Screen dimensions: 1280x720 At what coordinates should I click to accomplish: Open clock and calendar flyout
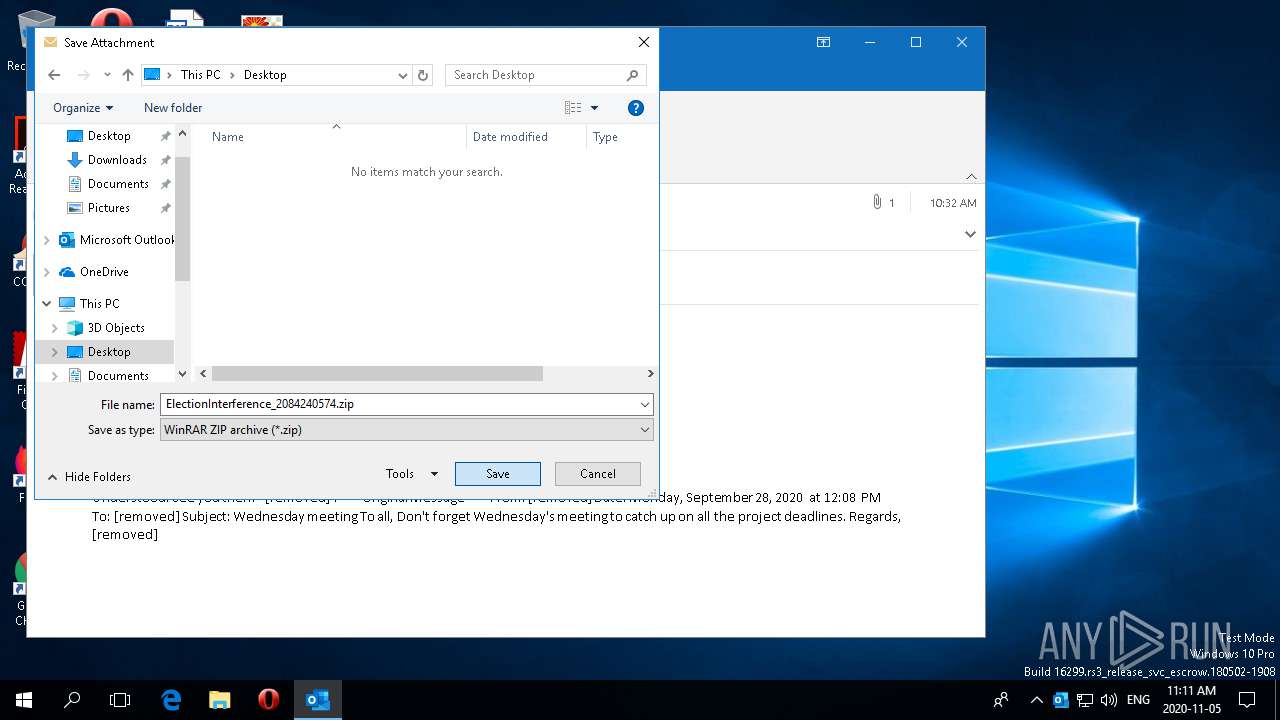[x=1191, y=700]
